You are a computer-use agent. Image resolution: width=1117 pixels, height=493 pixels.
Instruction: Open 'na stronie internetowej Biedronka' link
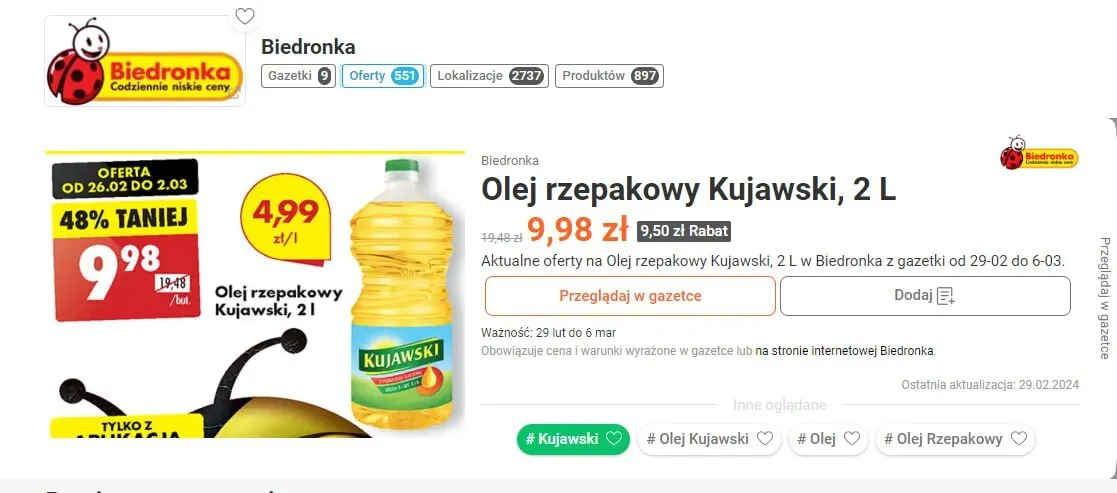(x=845, y=351)
